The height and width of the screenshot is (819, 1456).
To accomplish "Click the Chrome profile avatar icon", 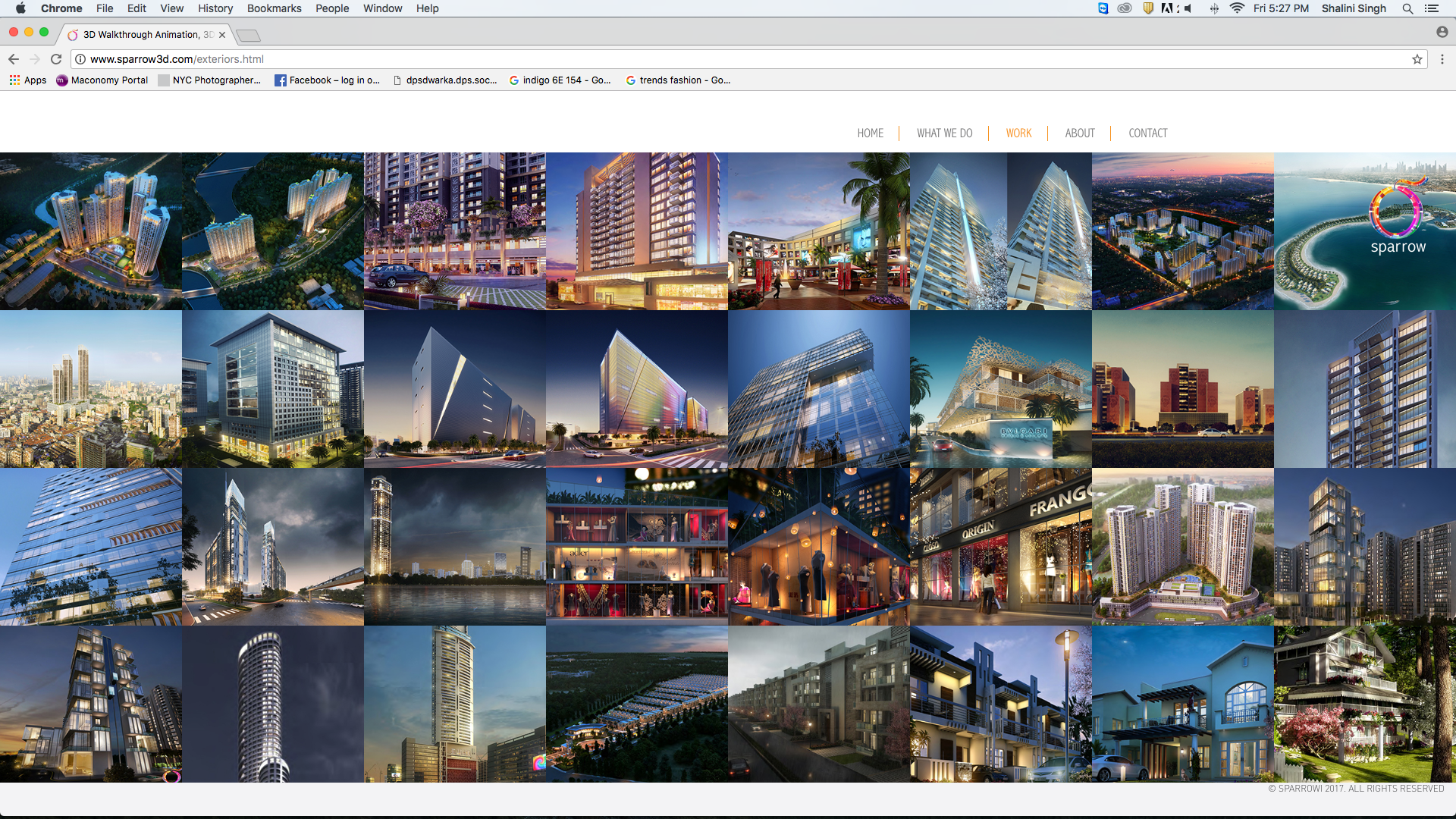I will [1442, 32].
